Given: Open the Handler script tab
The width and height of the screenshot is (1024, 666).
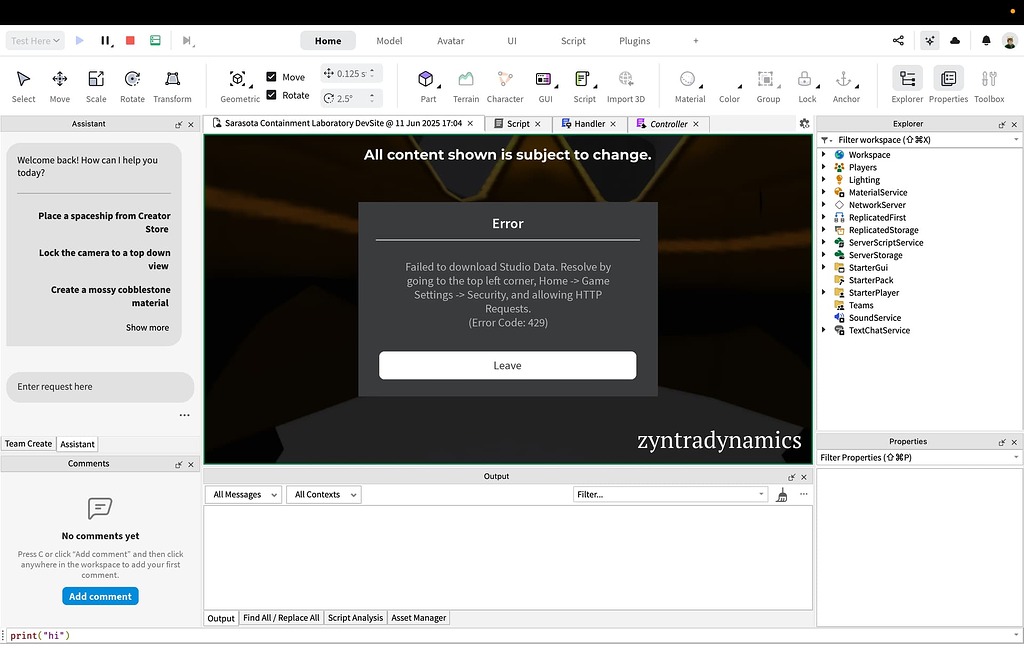Looking at the screenshot, I should (588, 123).
